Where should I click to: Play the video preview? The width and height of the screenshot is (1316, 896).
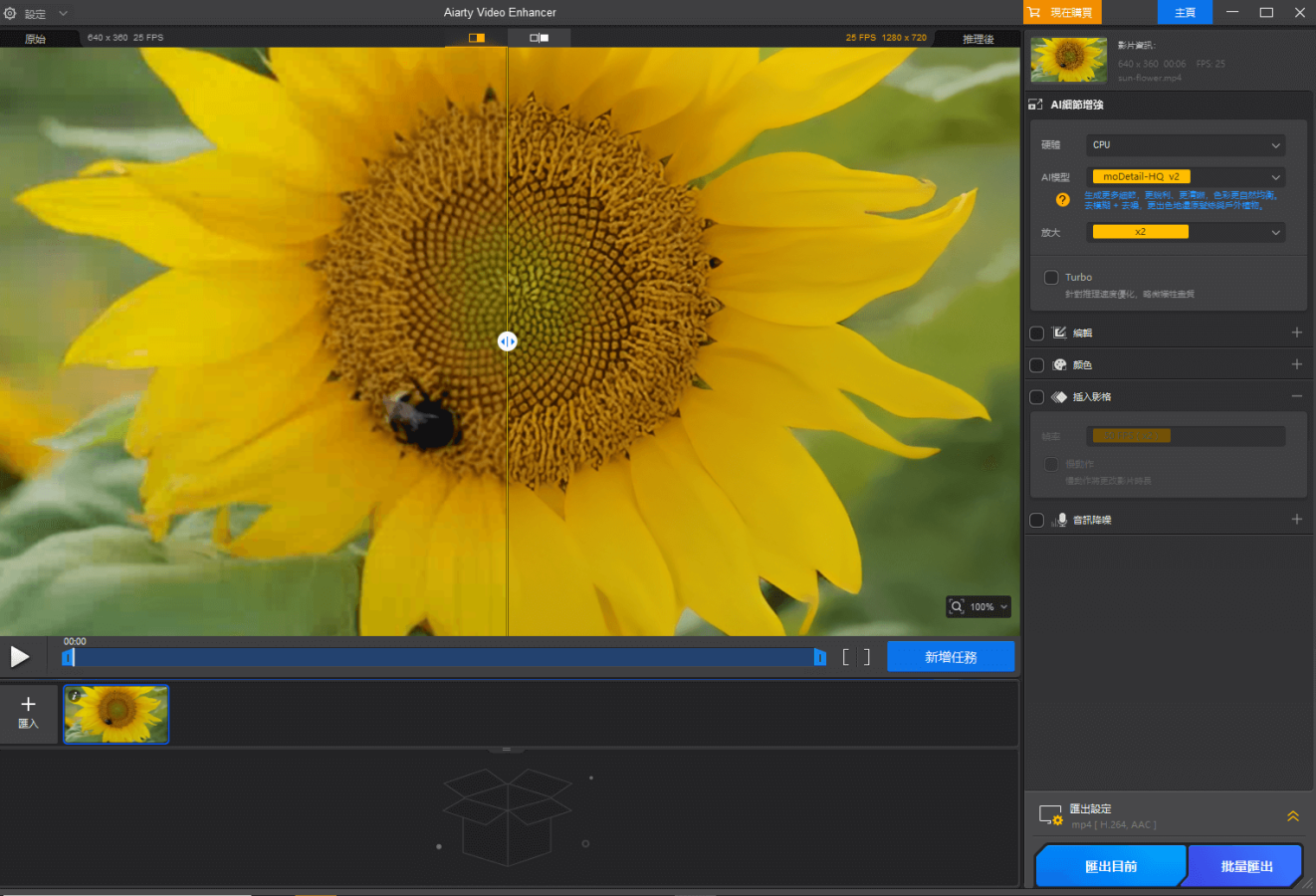point(19,657)
